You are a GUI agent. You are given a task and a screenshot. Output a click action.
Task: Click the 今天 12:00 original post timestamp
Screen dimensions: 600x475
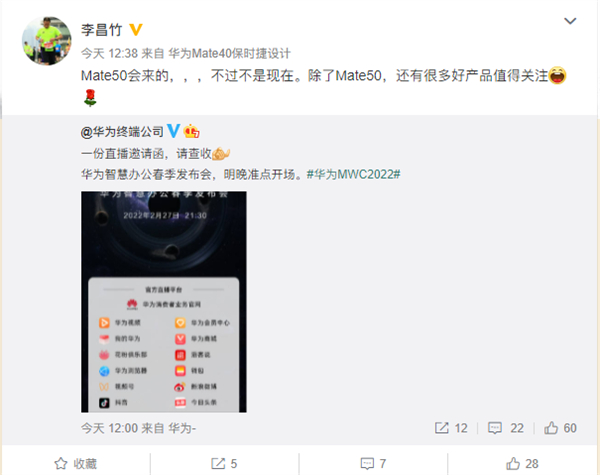tap(109, 428)
